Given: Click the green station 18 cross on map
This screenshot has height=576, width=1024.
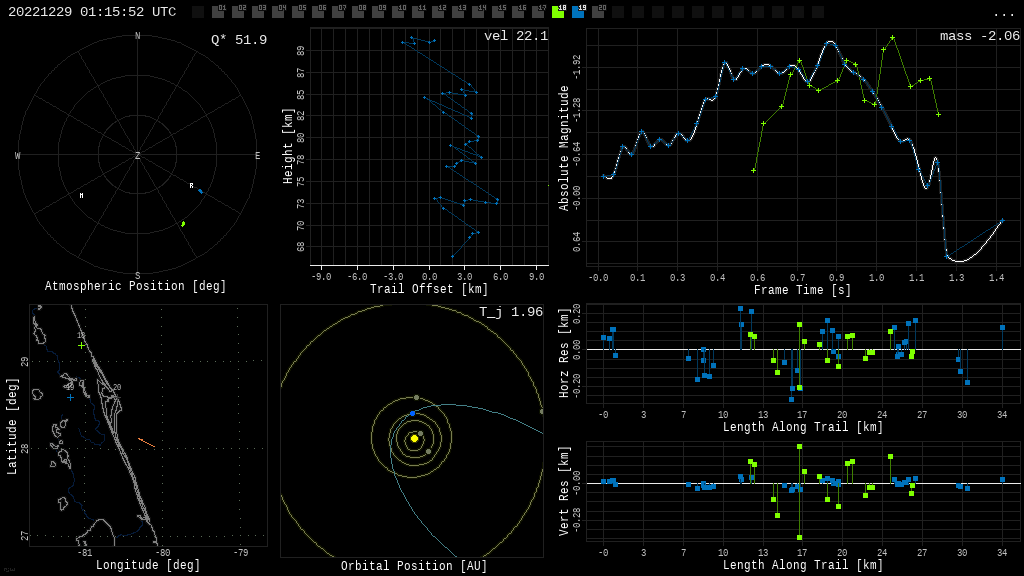Looking at the screenshot, I should (81, 345).
